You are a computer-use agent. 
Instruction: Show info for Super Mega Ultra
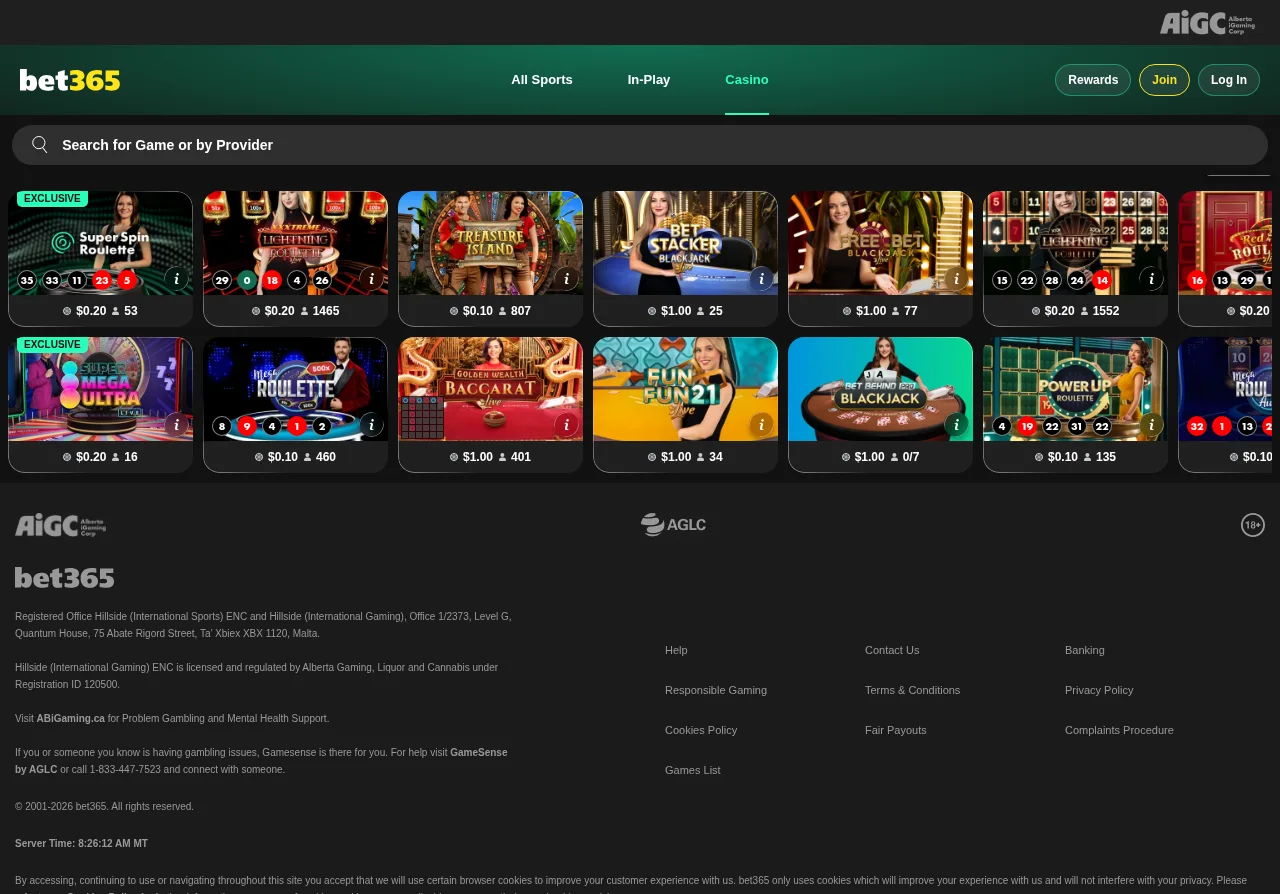click(177, 425)
